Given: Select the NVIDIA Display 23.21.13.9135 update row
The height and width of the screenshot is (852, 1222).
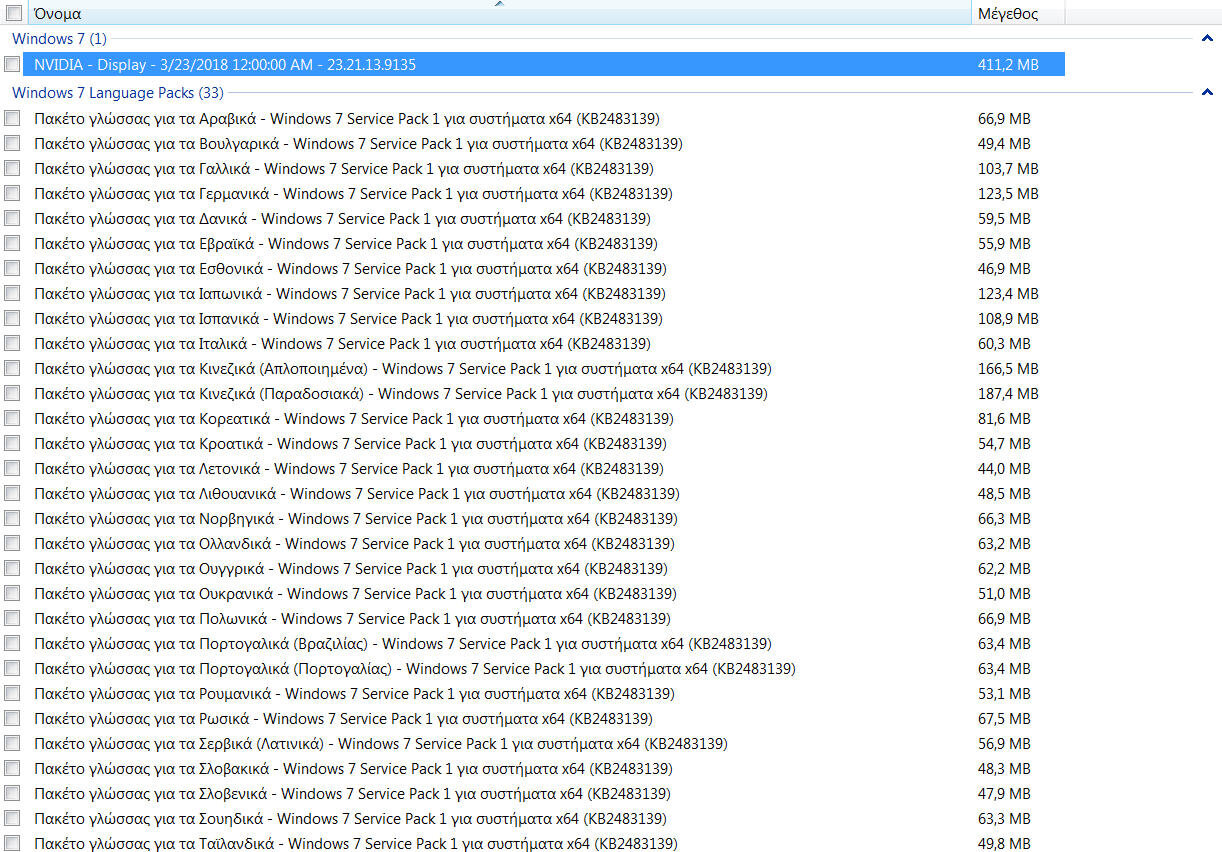Looking at the screenshot, I should pos(544,64).
